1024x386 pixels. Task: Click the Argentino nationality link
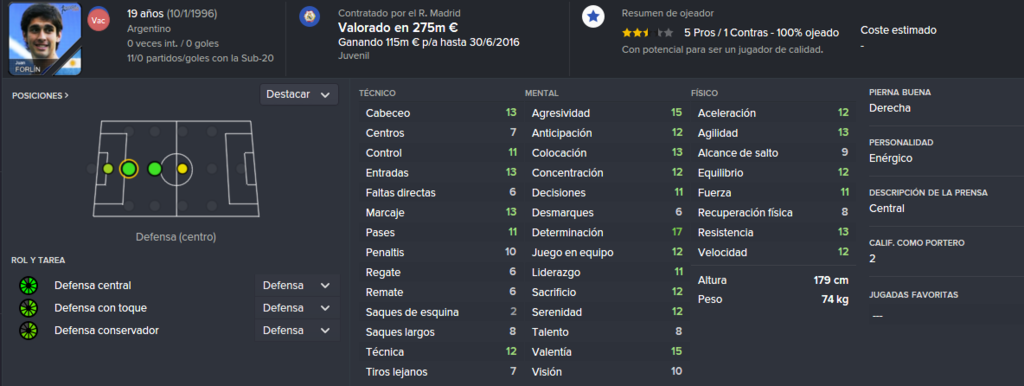click(x=148, y=29)
